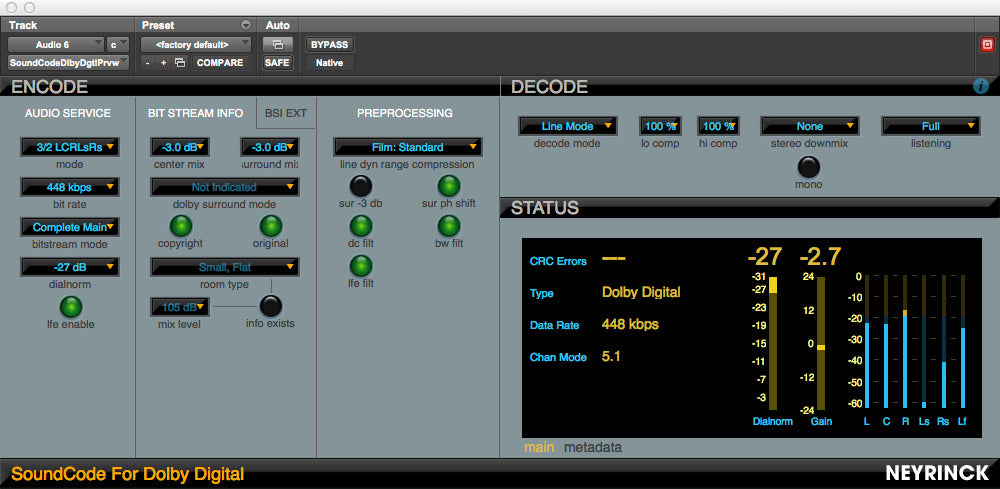Toggle the dc filt LED
Viewport: 1000px width, 489px height.
360,226
